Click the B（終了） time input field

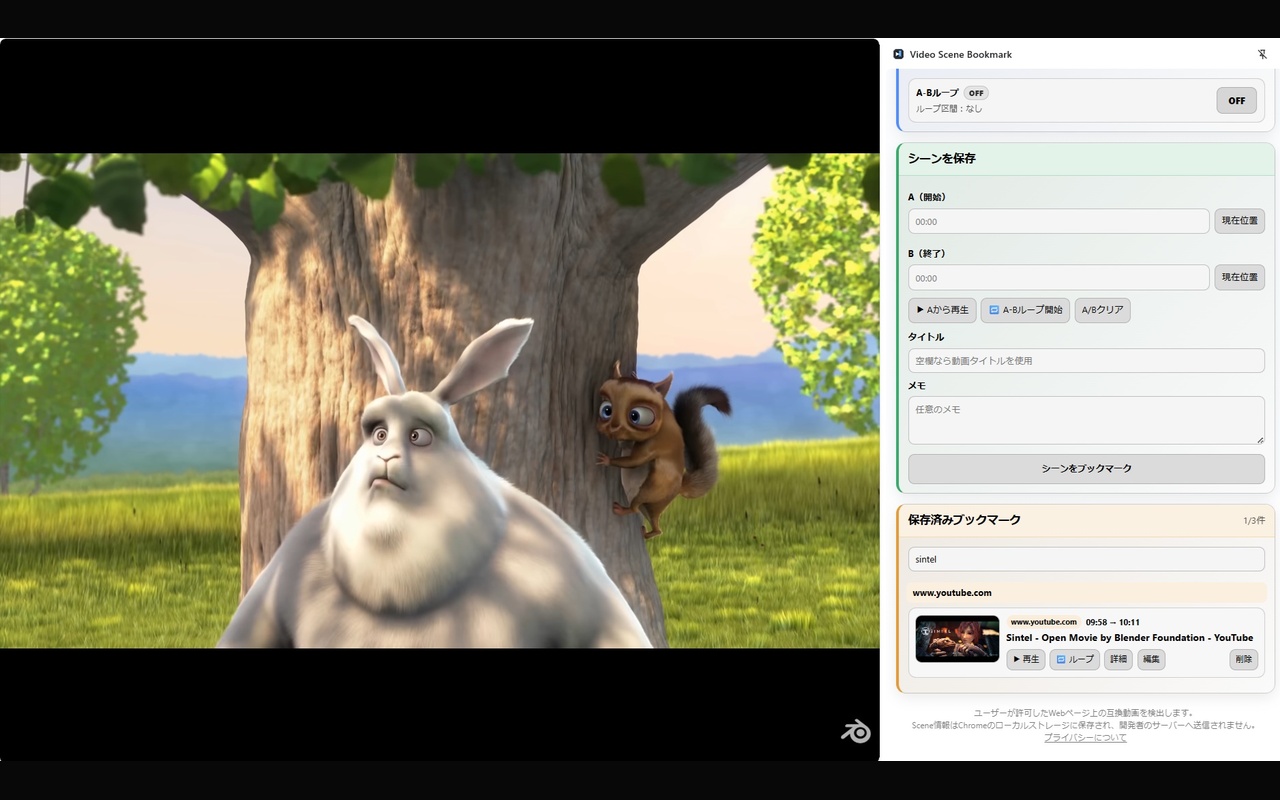point(1059,278)
